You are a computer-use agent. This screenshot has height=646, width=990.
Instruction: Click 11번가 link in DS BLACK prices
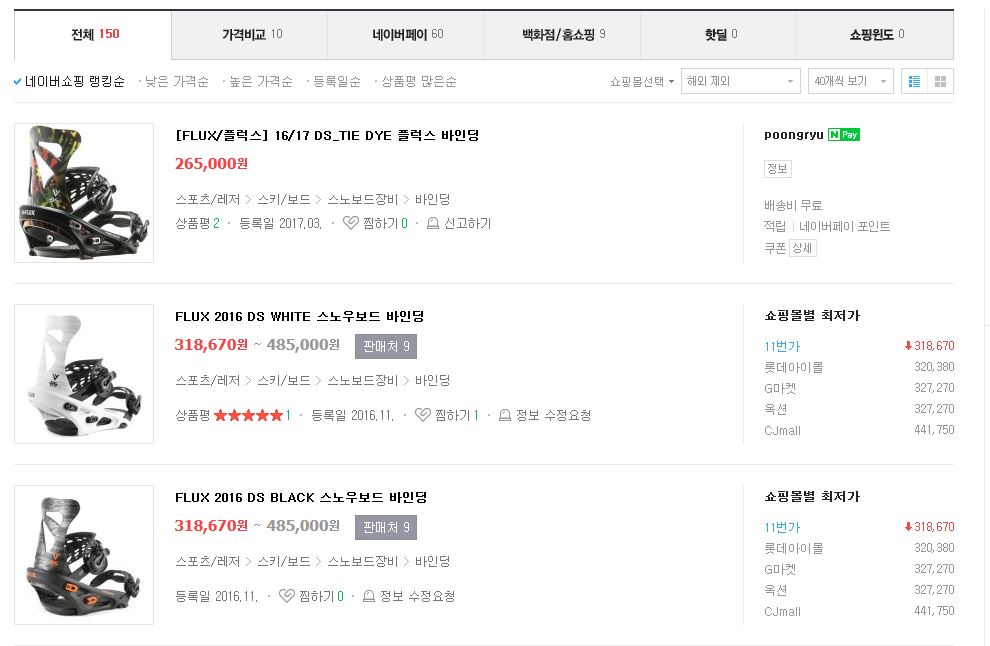(x=782, y=527)
